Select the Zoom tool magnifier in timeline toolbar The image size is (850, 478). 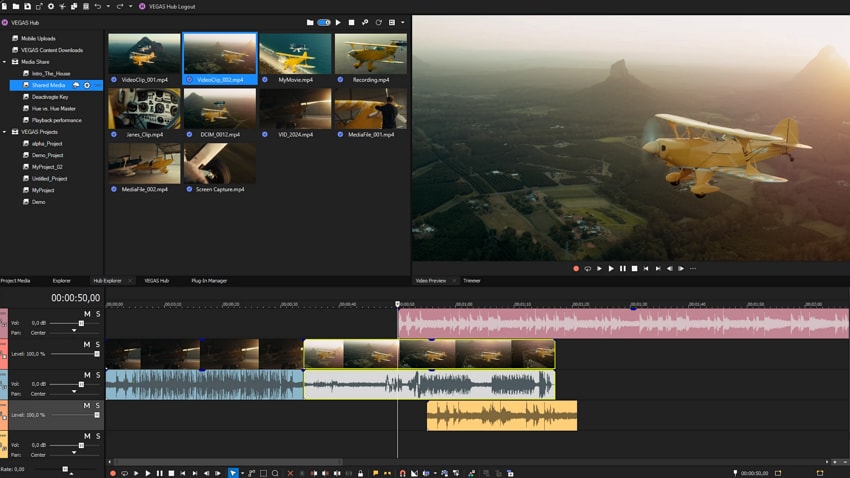click(275, 473)
